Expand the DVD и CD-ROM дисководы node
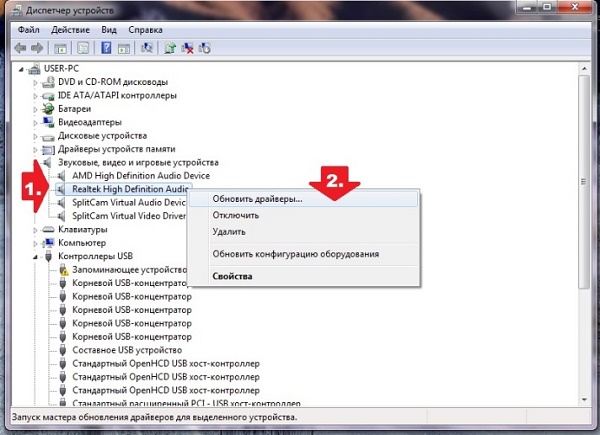This screenshot has width=600, height=435. (x=36, y=81)
